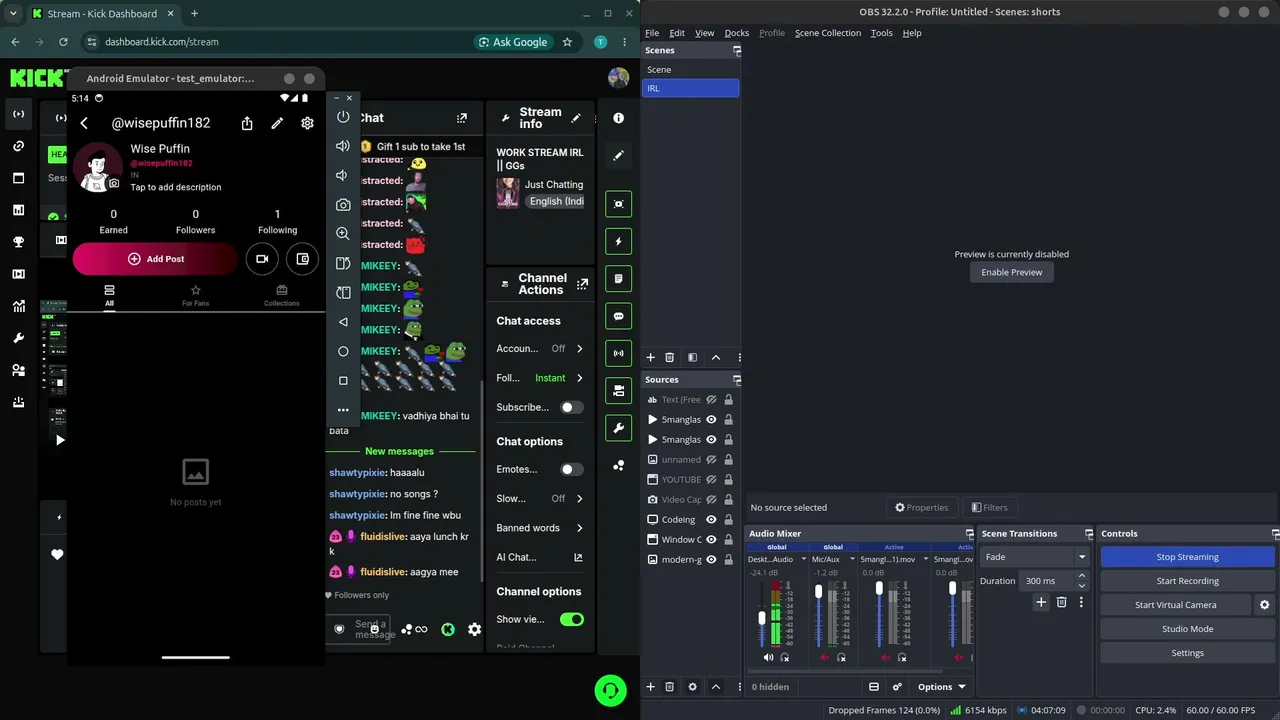Adjust Mic/Aux volume fader
1280x720 pixels.
coord(819,592)
